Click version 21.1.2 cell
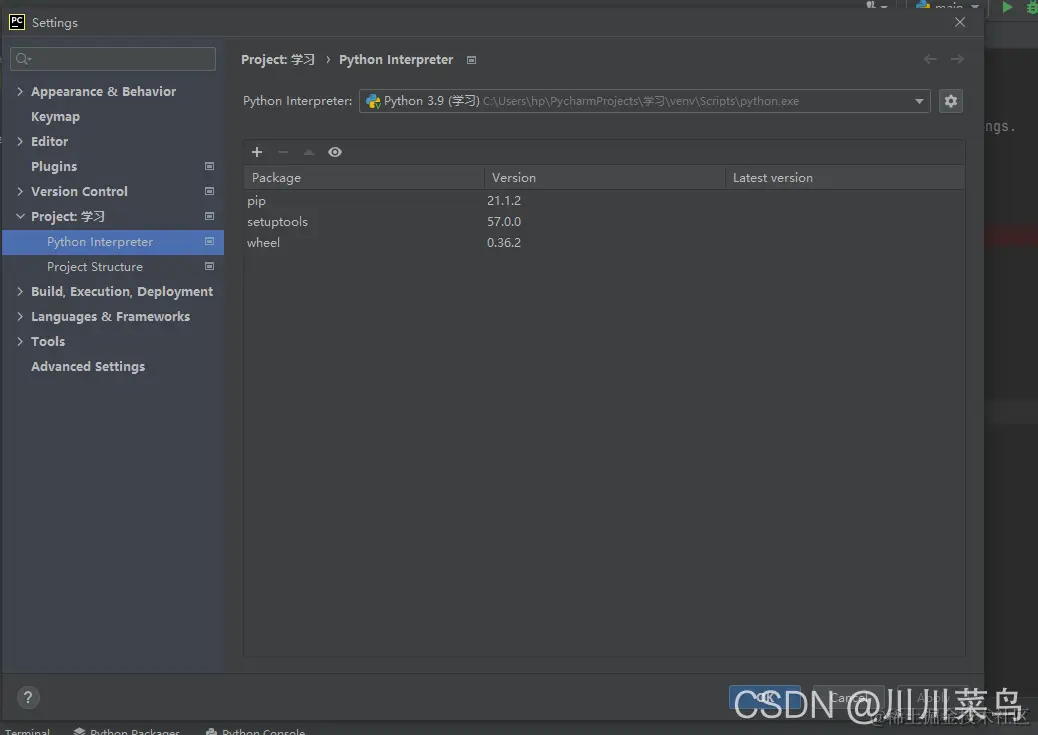Screen dimensions: 1038x735 coord(504,201)
